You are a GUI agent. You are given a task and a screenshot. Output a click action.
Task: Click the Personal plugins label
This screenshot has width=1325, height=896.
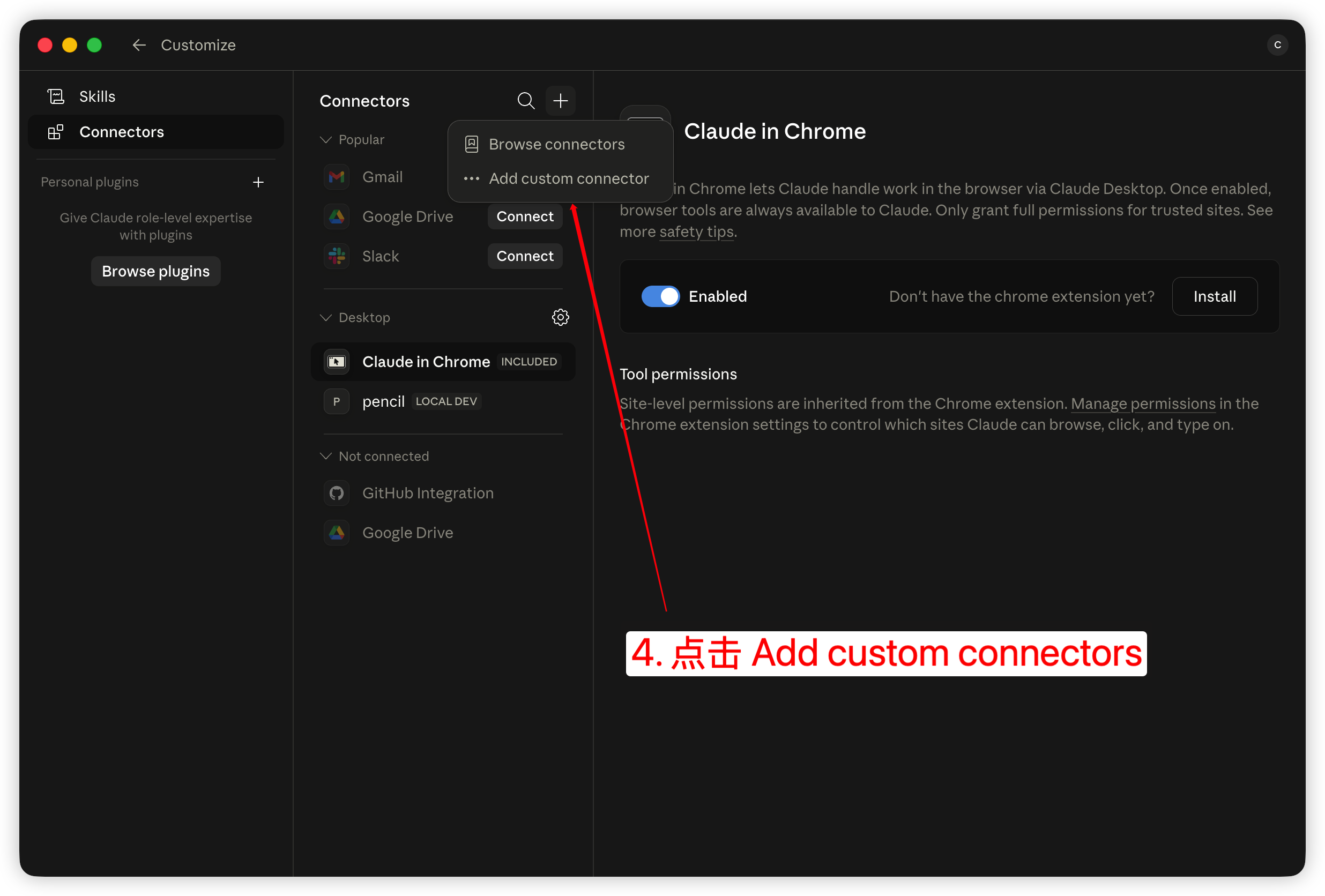tap(90, 182)
